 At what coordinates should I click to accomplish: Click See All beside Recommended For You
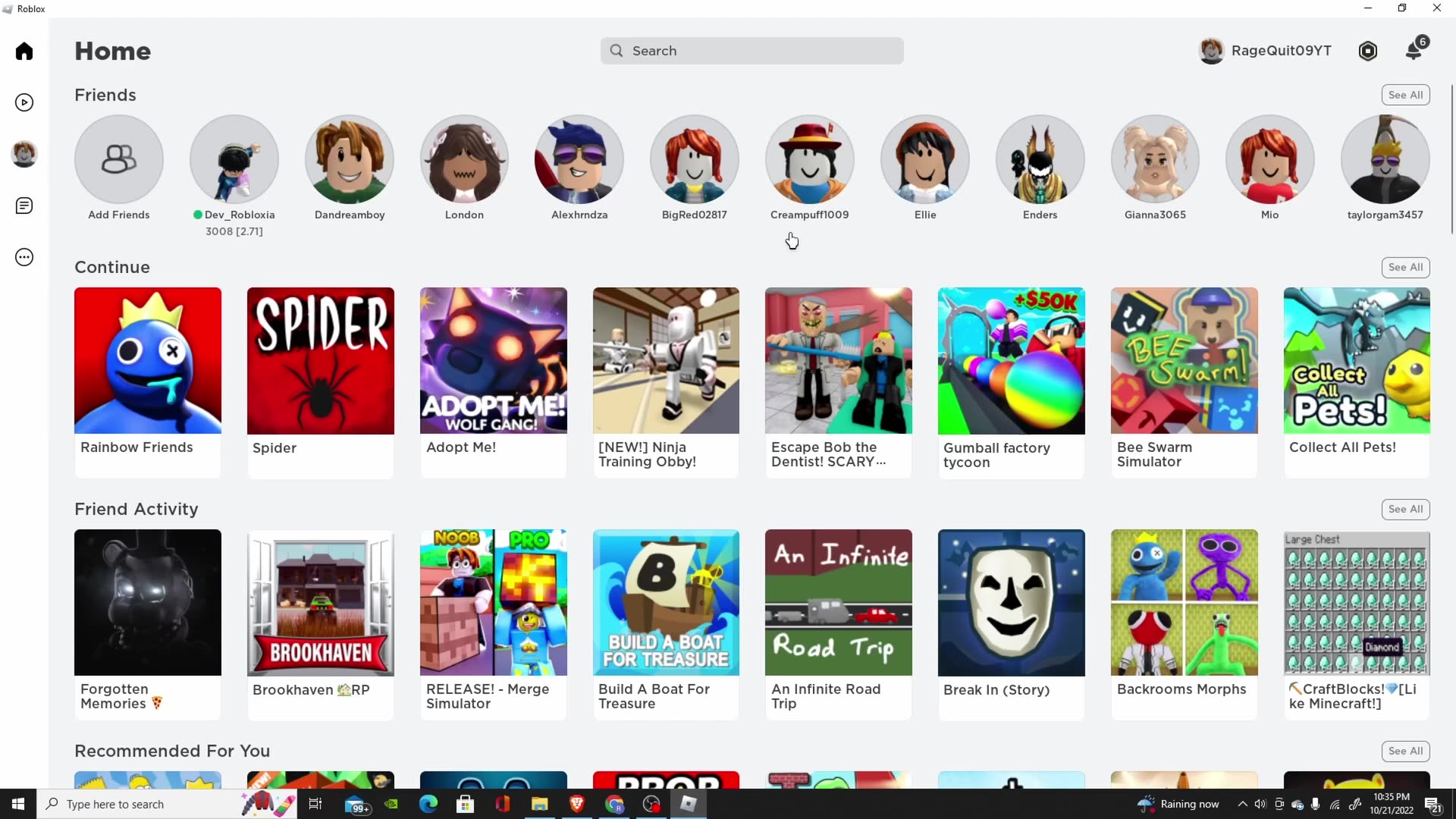click(x=1405, y=751)
